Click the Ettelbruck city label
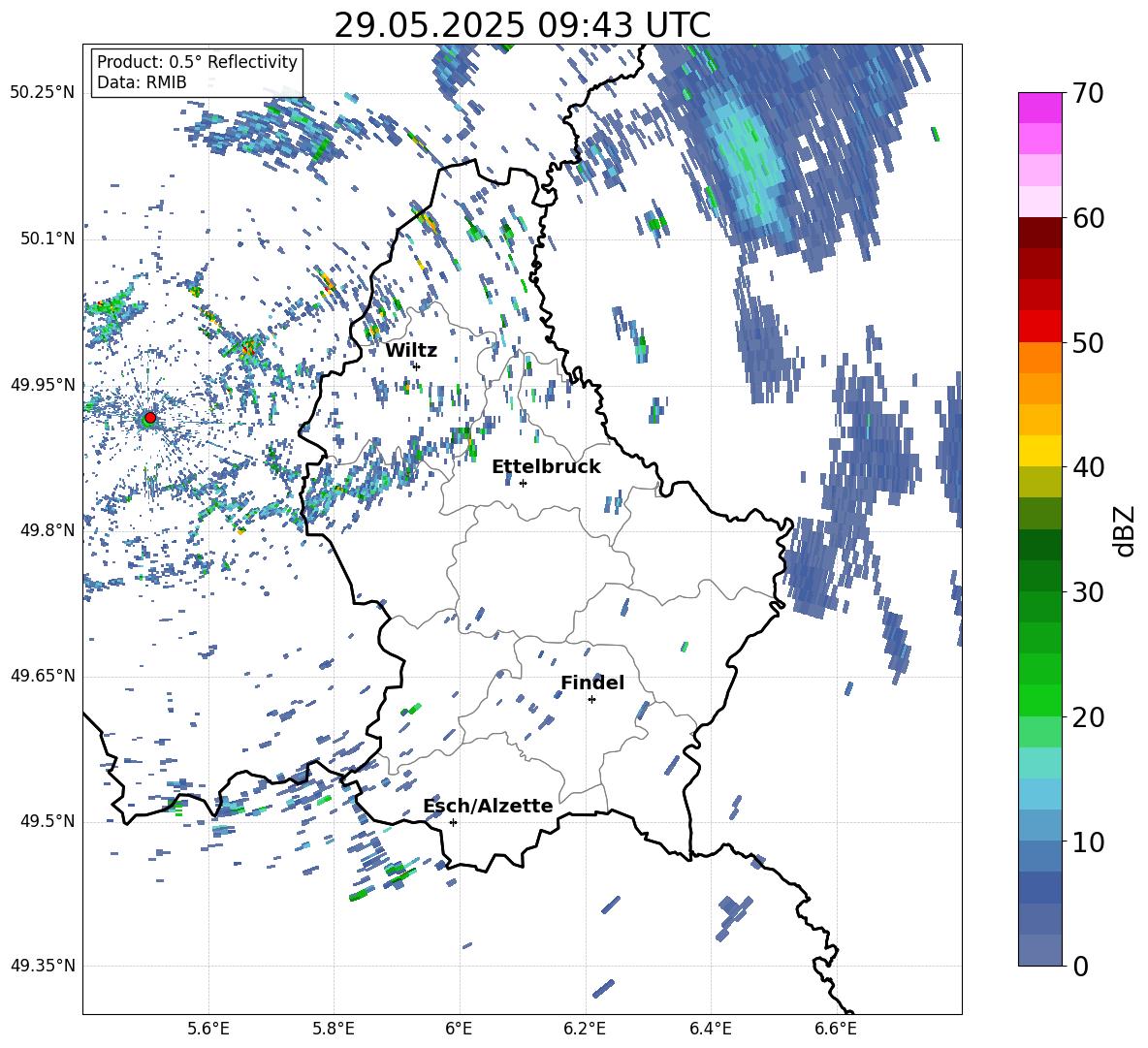1148x1048 pixels. (546, 467)
